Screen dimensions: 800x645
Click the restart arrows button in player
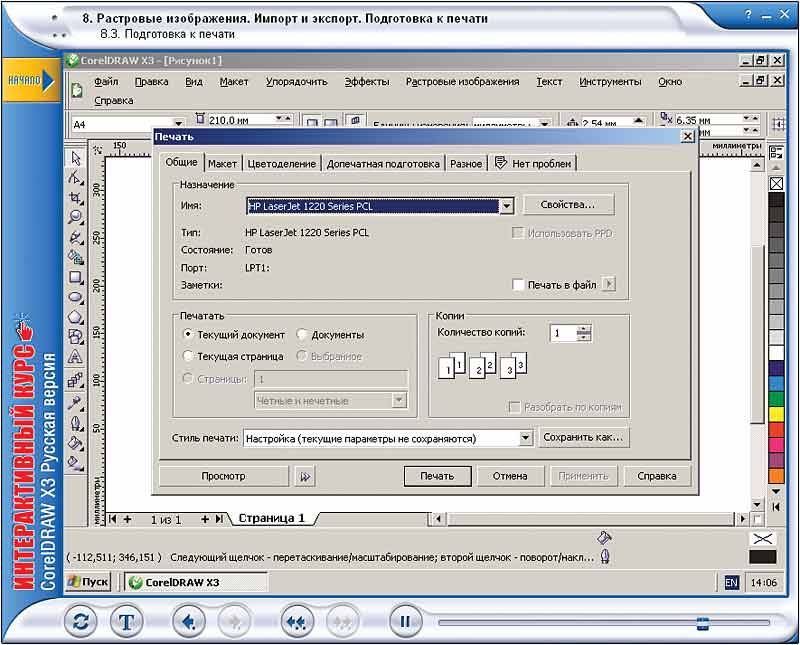tap(80, 621)
